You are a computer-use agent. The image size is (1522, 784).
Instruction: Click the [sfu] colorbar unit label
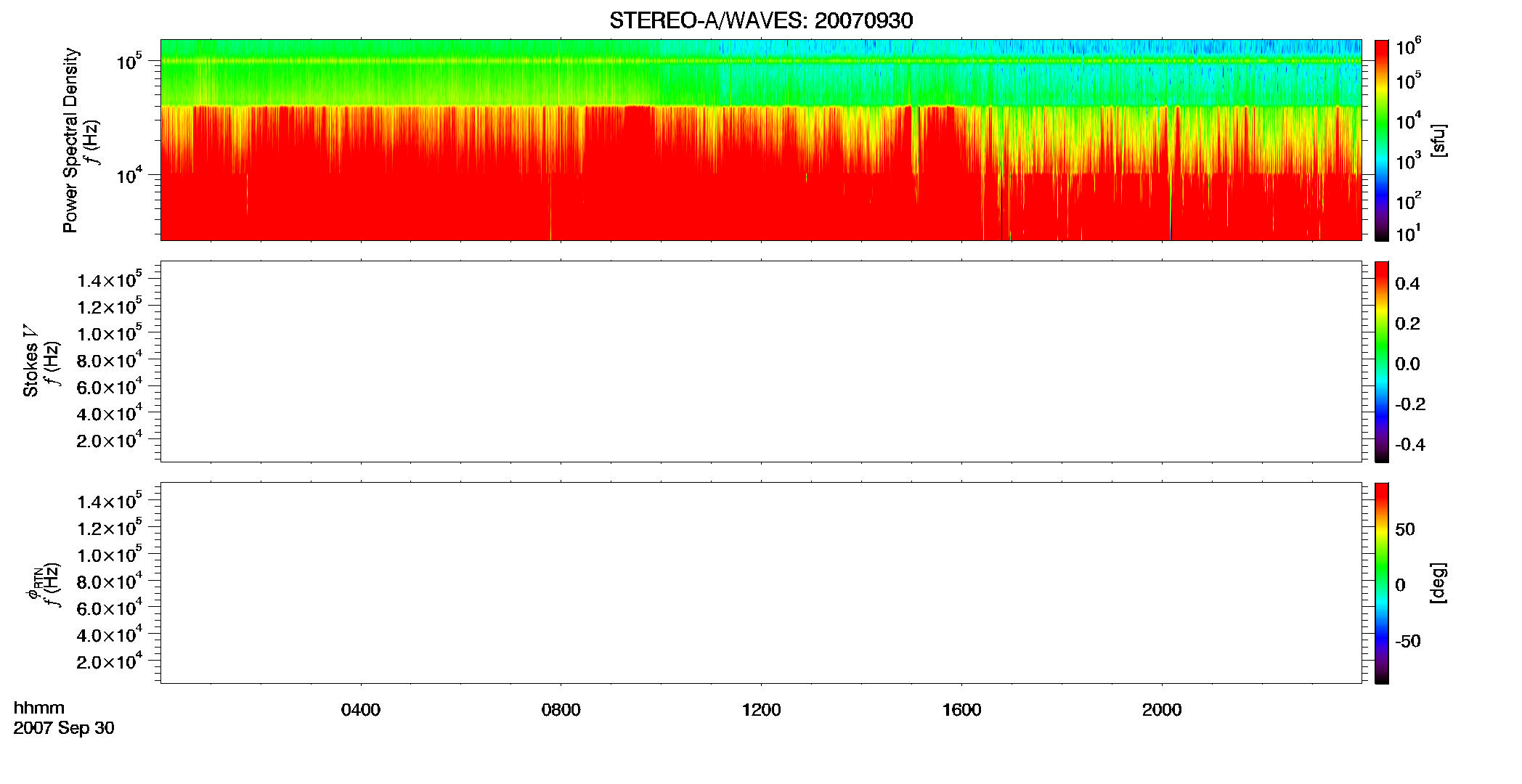1438,141
